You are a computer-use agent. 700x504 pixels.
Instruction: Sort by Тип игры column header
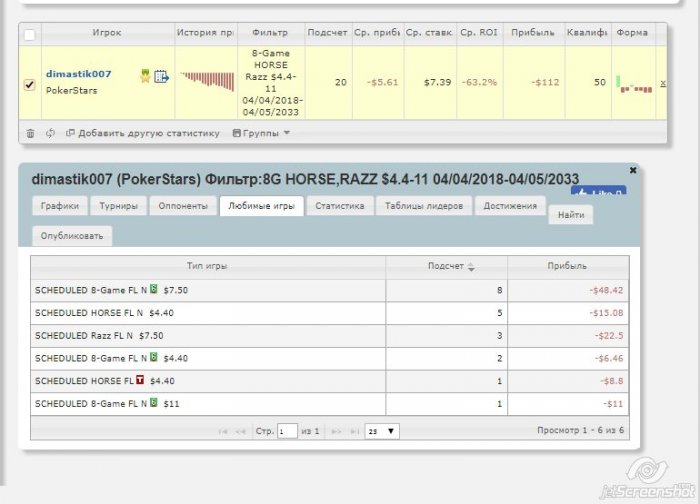207,266
